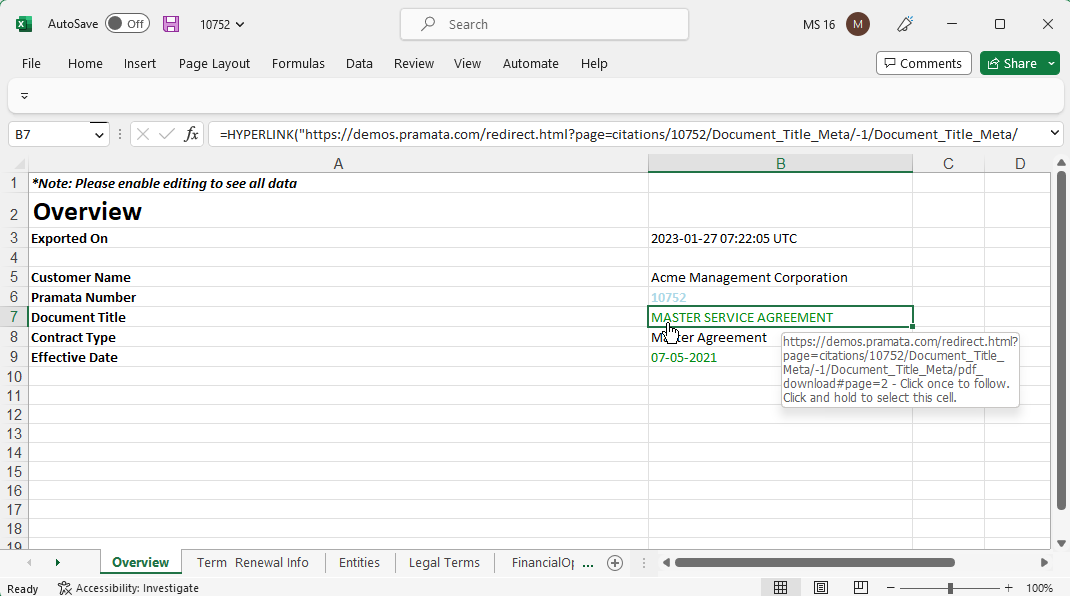Expand the Share button dropdown arrow
The width and height of the screenshot is (1070, 596).
(1052, 63)
